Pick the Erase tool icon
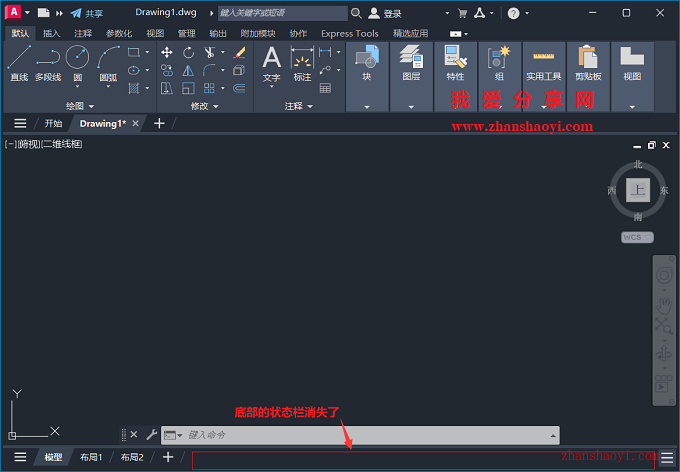This screenshot has height=472, width=680. pos(239,53)
